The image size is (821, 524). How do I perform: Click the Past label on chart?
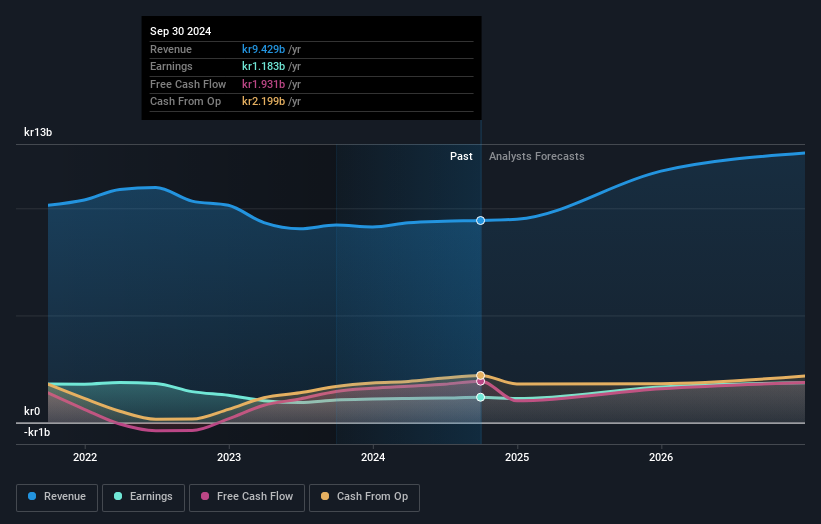click(x=461, y=156)
